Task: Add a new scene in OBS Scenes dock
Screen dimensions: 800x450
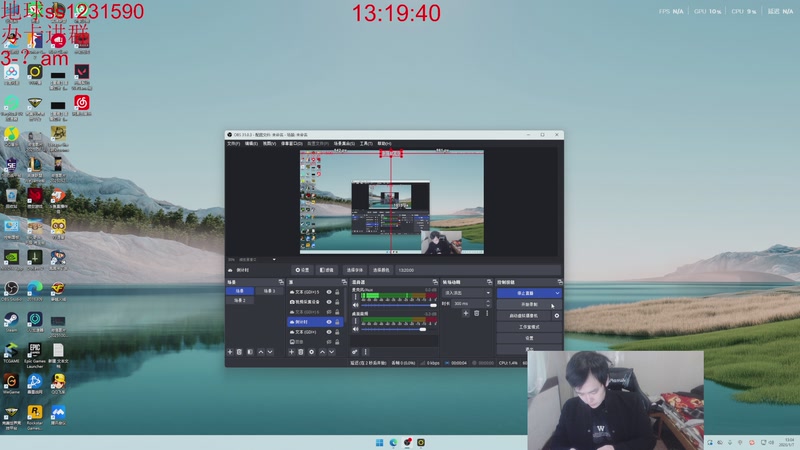Action: click(230, 352)
